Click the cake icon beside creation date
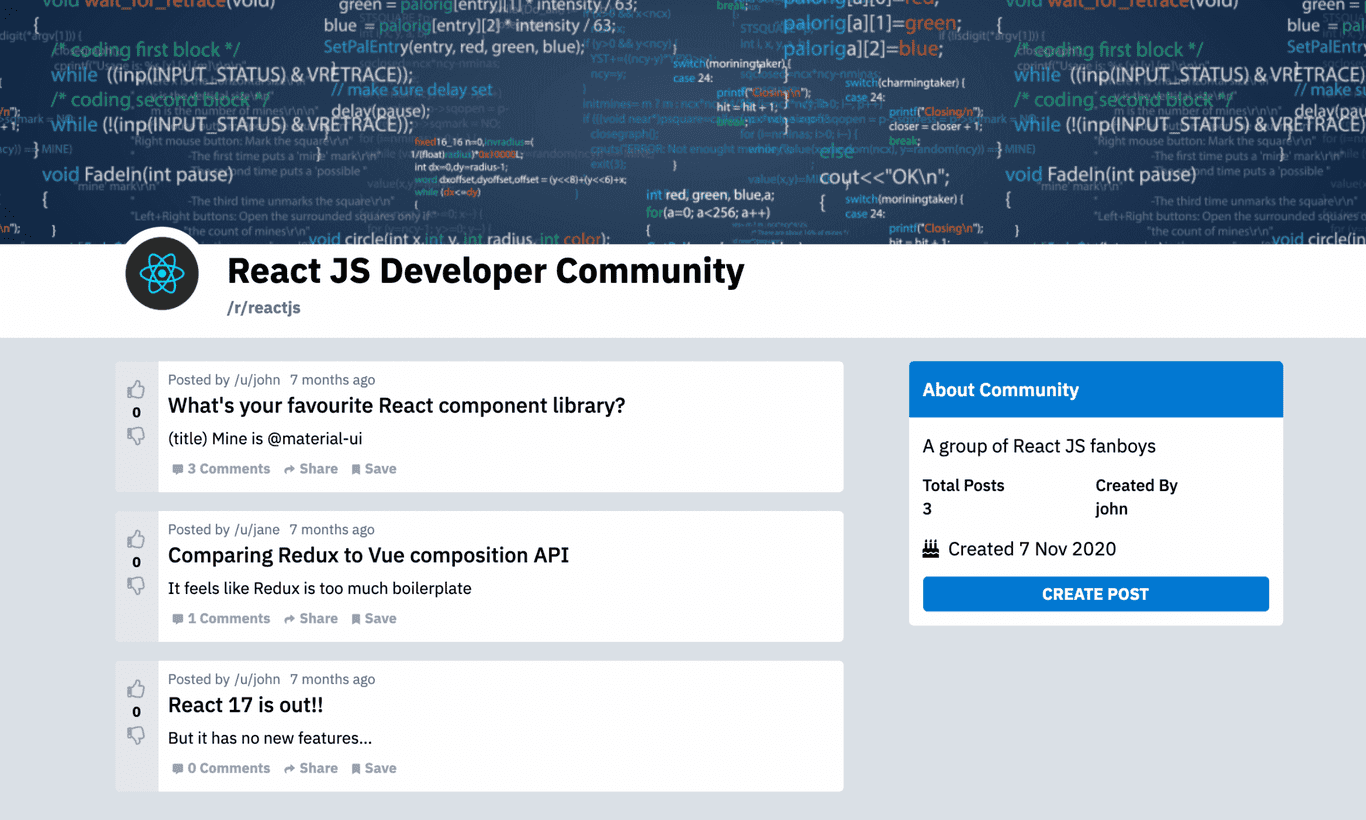Viewport: 1366px width, 820px height. (x=930, y=547)
